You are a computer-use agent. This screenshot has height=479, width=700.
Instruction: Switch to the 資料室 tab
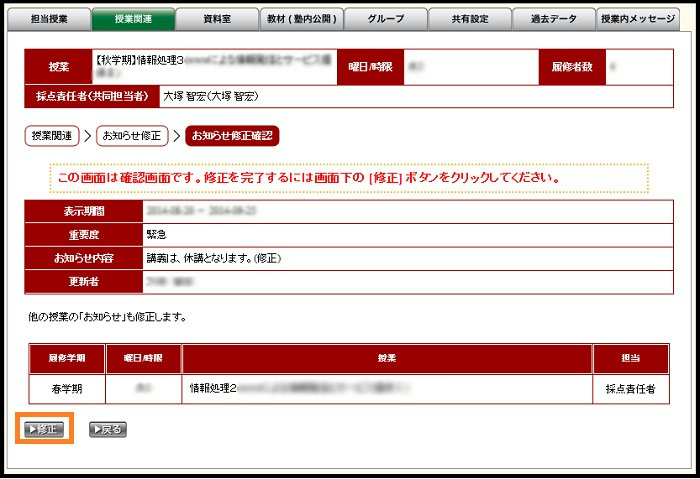[x=217, y=19]
